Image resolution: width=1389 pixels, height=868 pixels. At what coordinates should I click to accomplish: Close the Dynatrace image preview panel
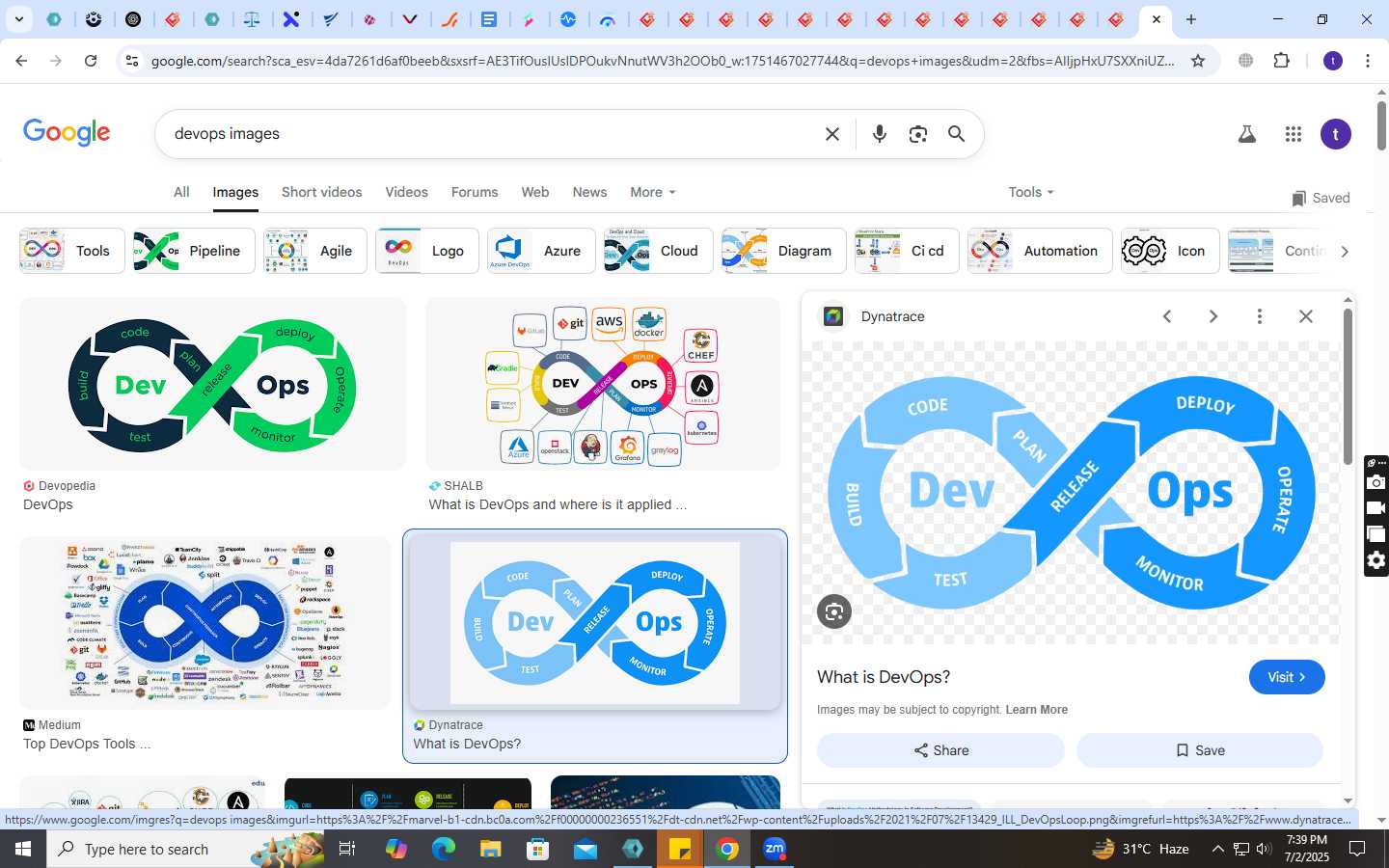(1306, 316)
